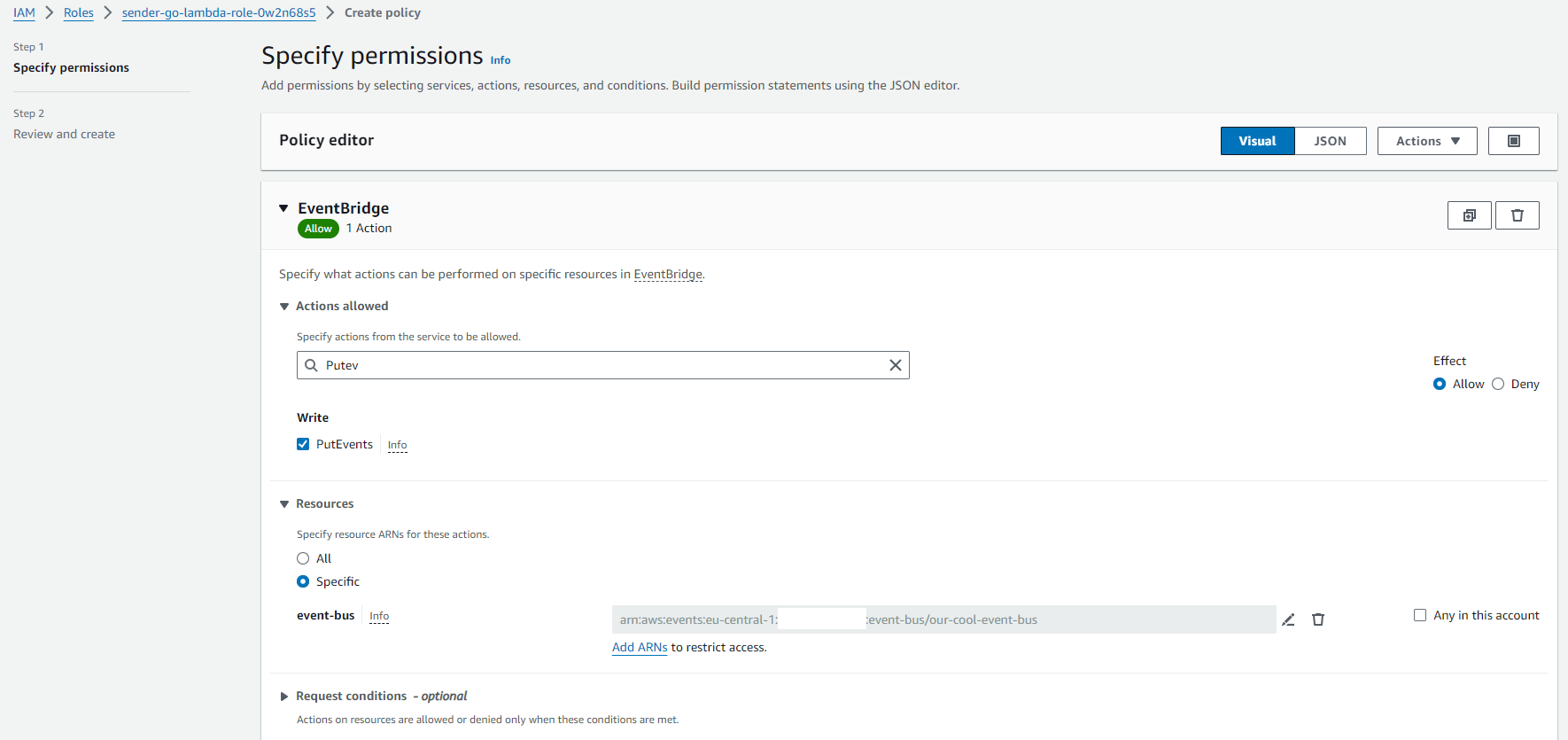Select the Deny effect radio button
This screenshot has height=740, width=1568.
click(x=1498, y=384)
